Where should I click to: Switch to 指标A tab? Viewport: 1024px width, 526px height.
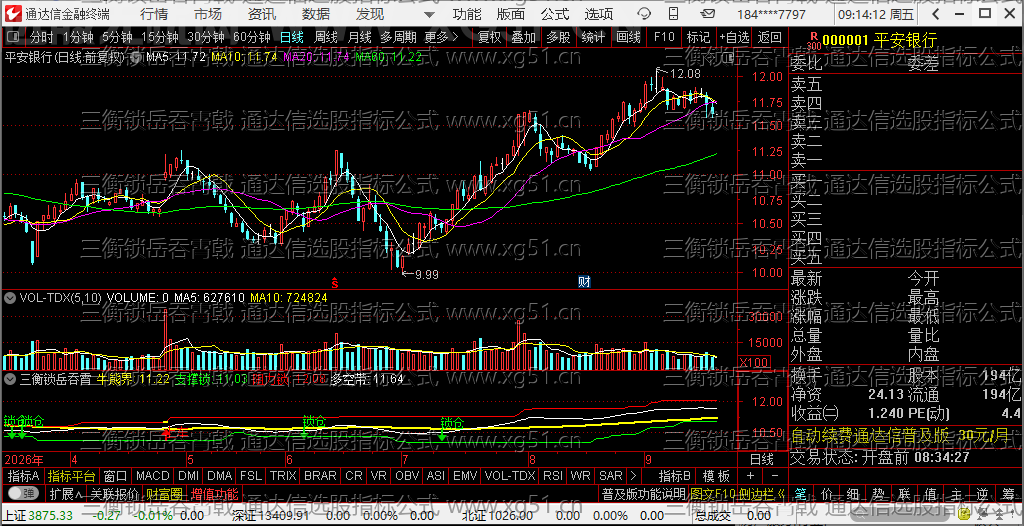pos(24,476)
